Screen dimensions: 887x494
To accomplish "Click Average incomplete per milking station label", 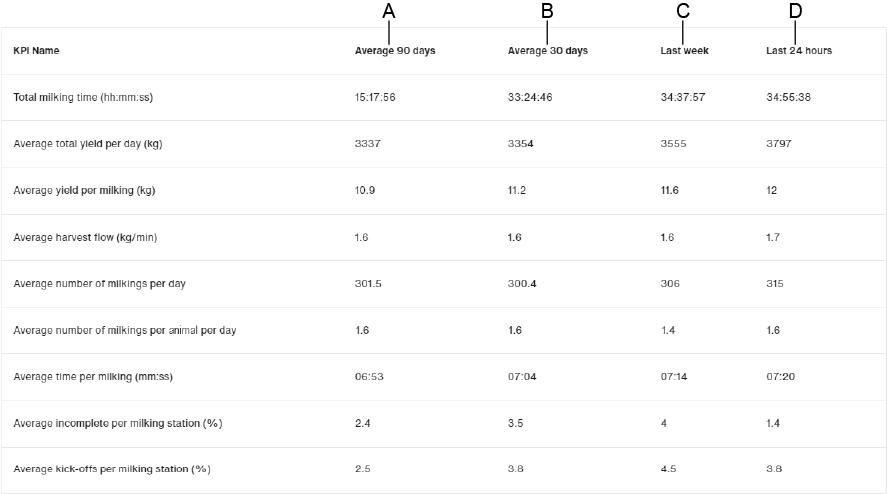I will click(118, 423).
